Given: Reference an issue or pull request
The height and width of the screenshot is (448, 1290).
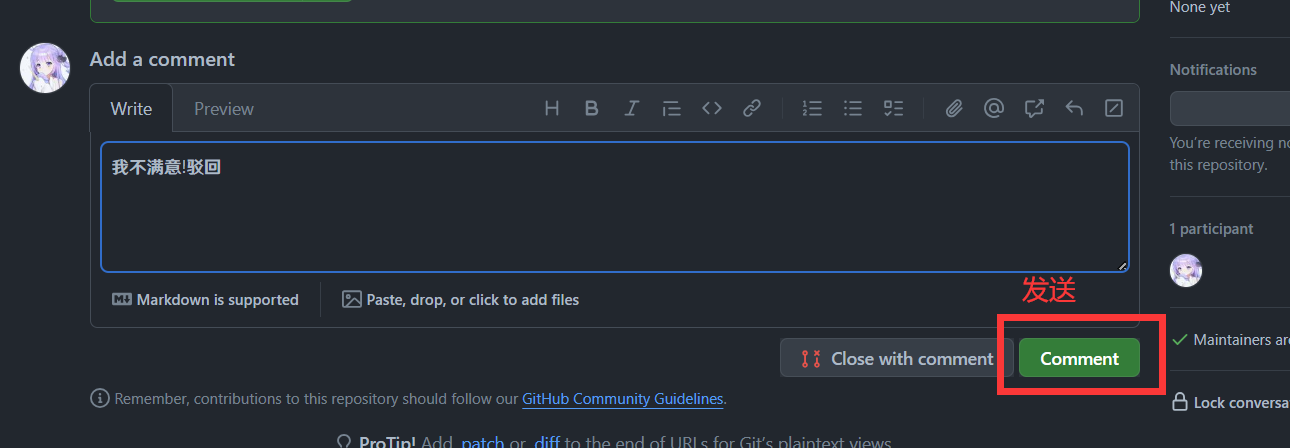Looking at the screenshot, I should (x=1034, y=108).
